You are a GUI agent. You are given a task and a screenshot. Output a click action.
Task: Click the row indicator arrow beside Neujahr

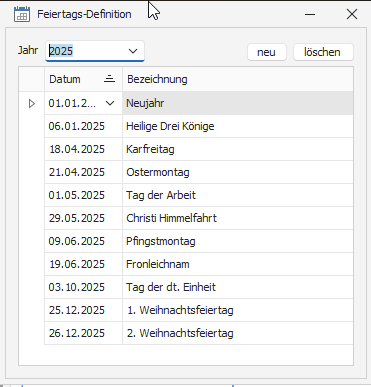[x=32, y=103]
